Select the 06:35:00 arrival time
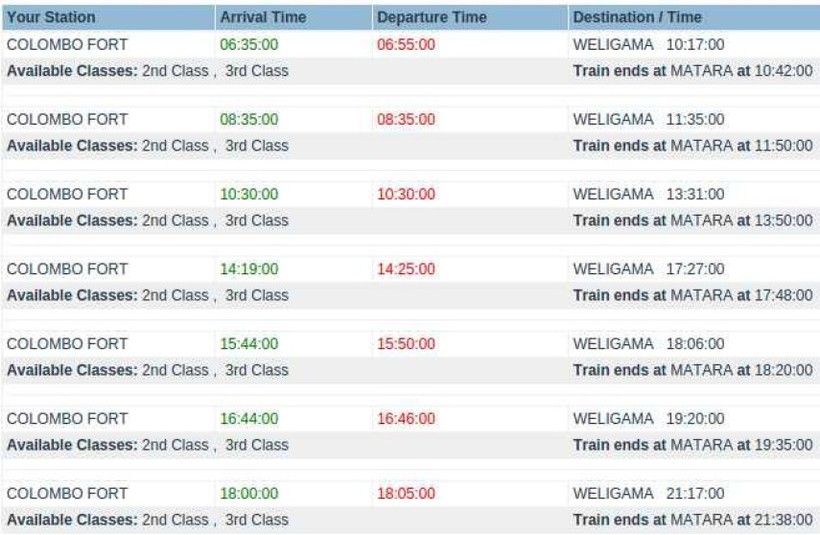This screenshot has width=820, height=535. (x=249, y=45)
